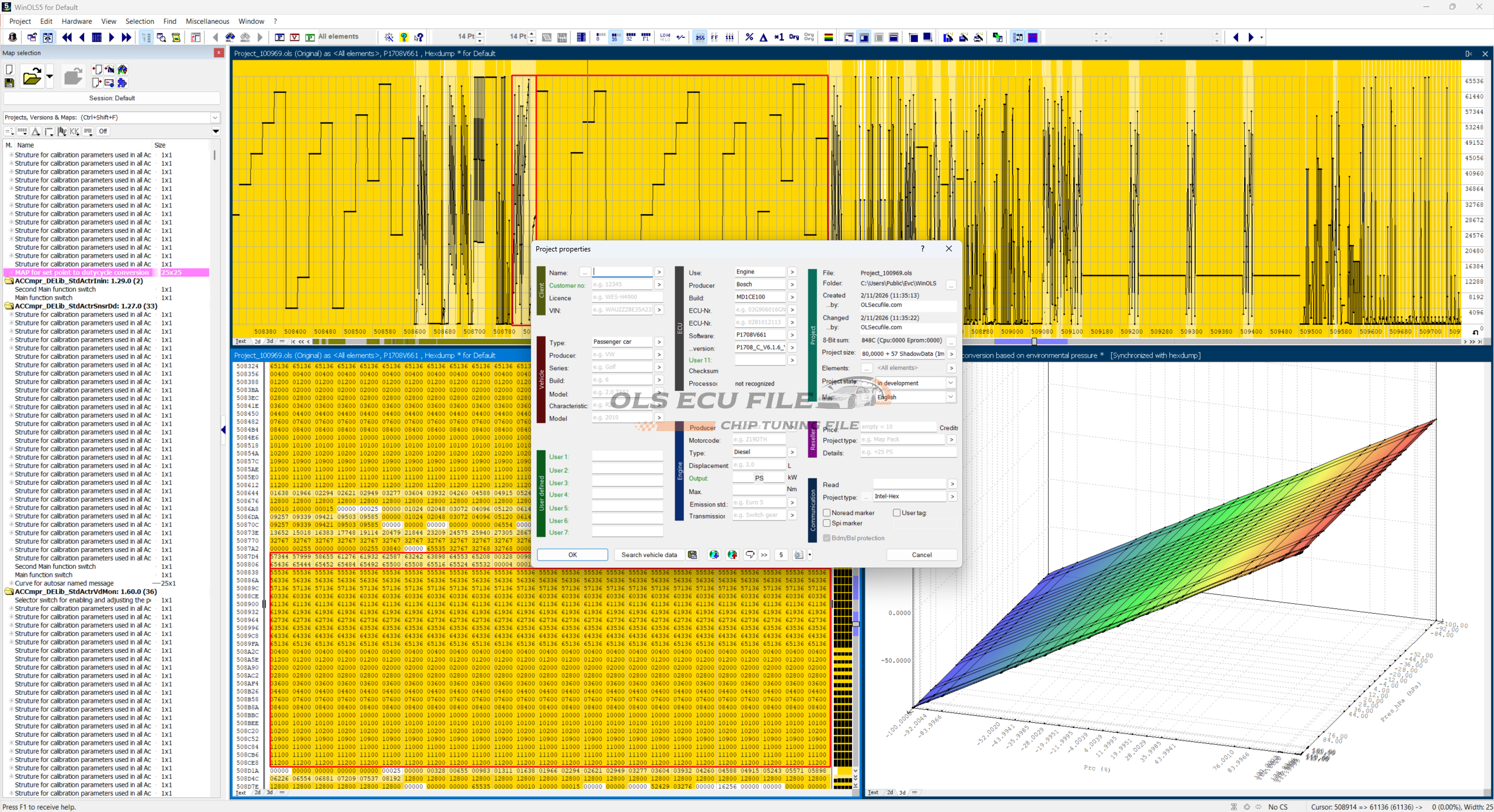Click the Search vehicle data button
Viewport: 1494px width, 812px height.
[648, 555]
